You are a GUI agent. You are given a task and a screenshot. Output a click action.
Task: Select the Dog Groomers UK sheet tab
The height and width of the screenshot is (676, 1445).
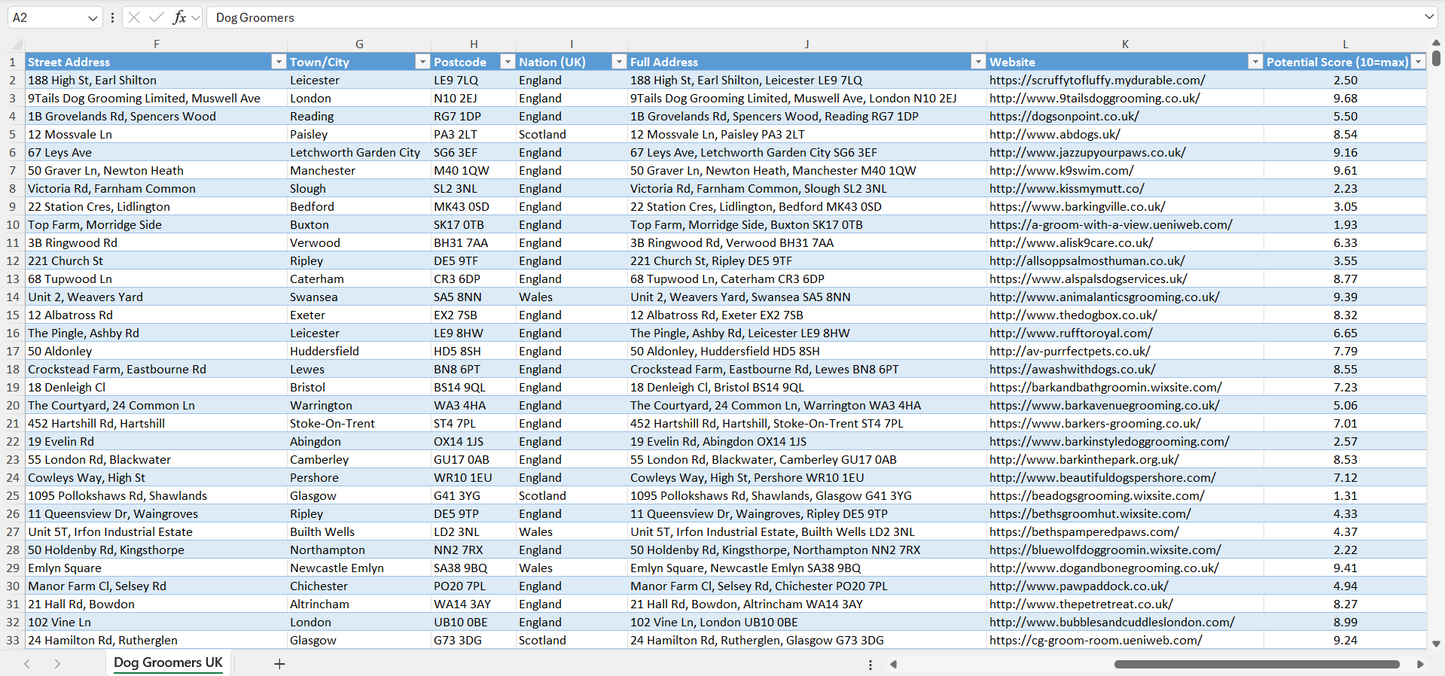(x=168, y=663)
